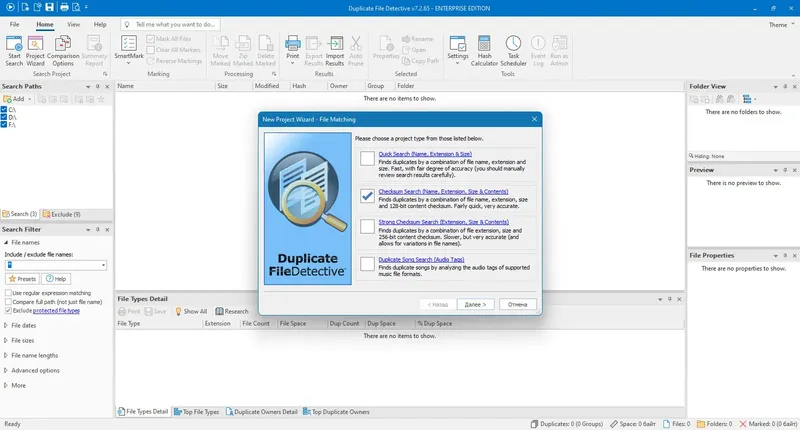
Task: Open the SmartMark tool
Action: [x=129, y=50]
